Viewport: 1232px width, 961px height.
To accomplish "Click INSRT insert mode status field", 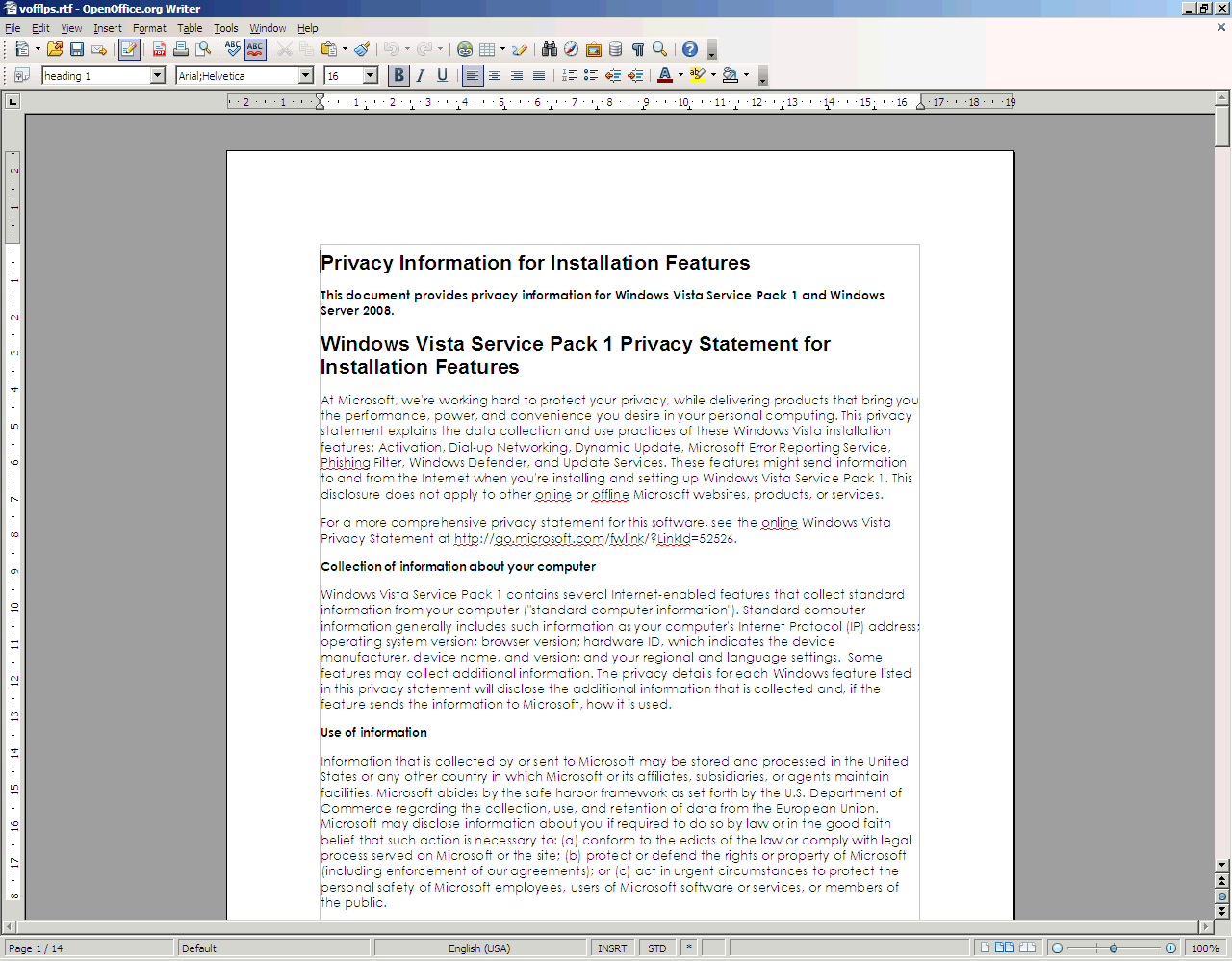I will pos(612,948).
